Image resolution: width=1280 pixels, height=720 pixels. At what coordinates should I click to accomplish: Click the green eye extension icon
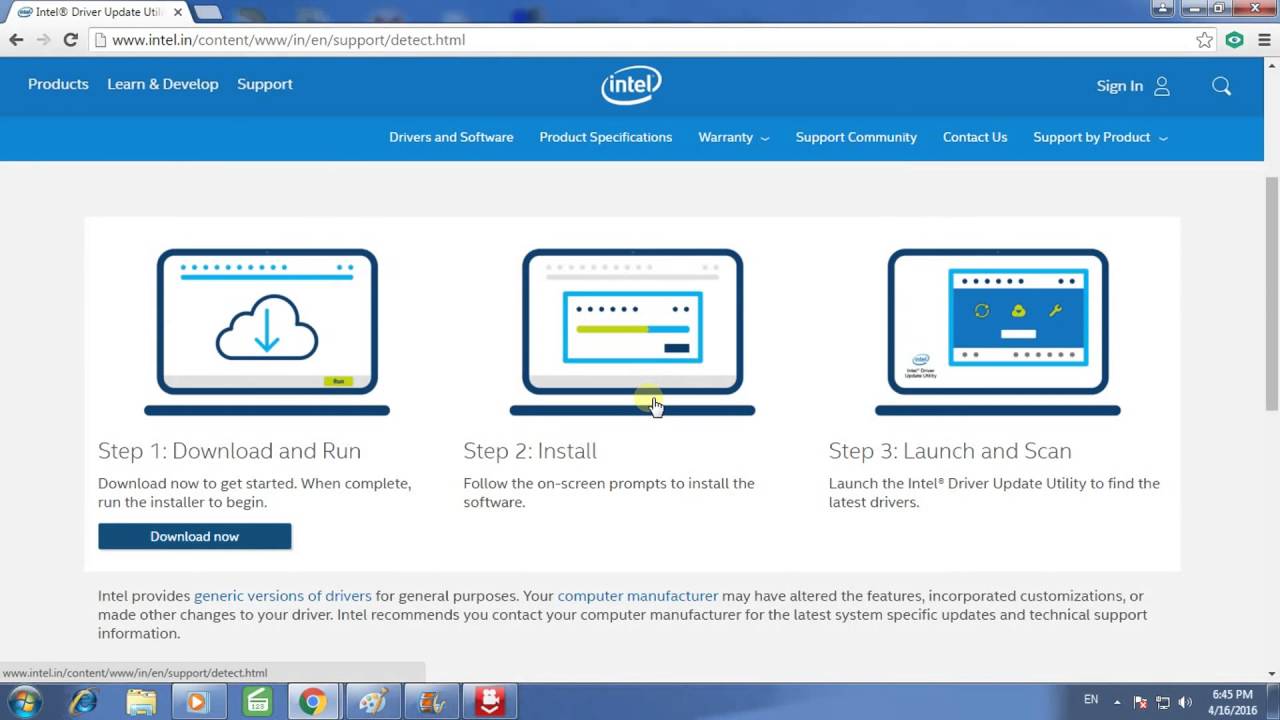tap(1235, 40)
